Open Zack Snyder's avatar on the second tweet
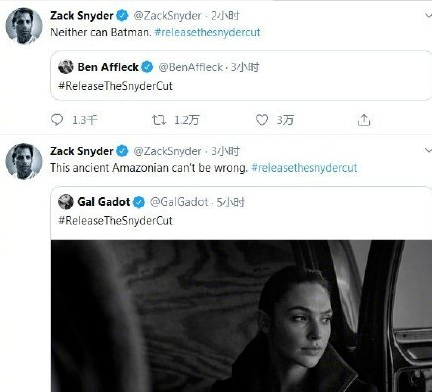Viewport: 432px width, 392px height. pyautogui.click(x=24, y=161)
